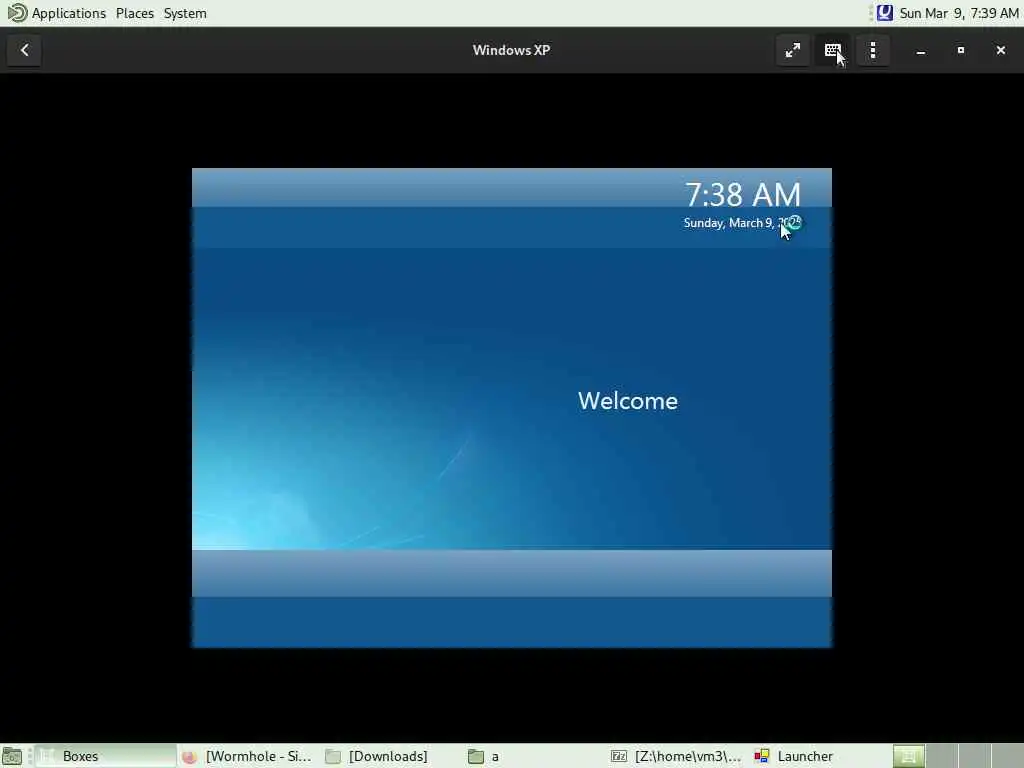
Task: Open the panel clock showing Sun Mar 9
Action: 958,13
